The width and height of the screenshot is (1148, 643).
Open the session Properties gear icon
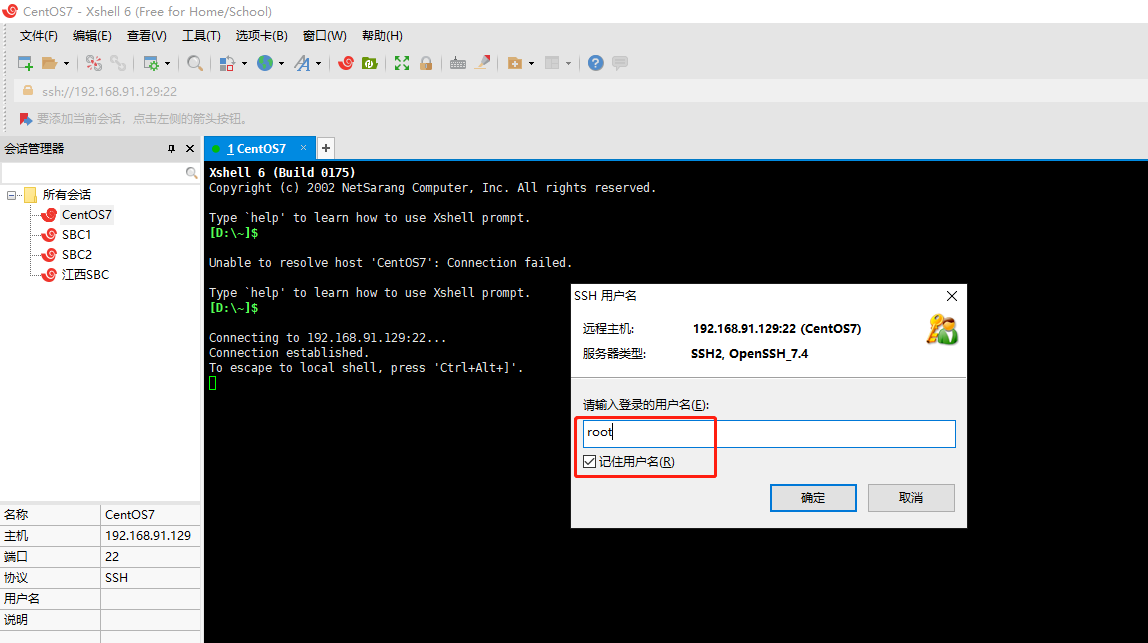point(151,64)
